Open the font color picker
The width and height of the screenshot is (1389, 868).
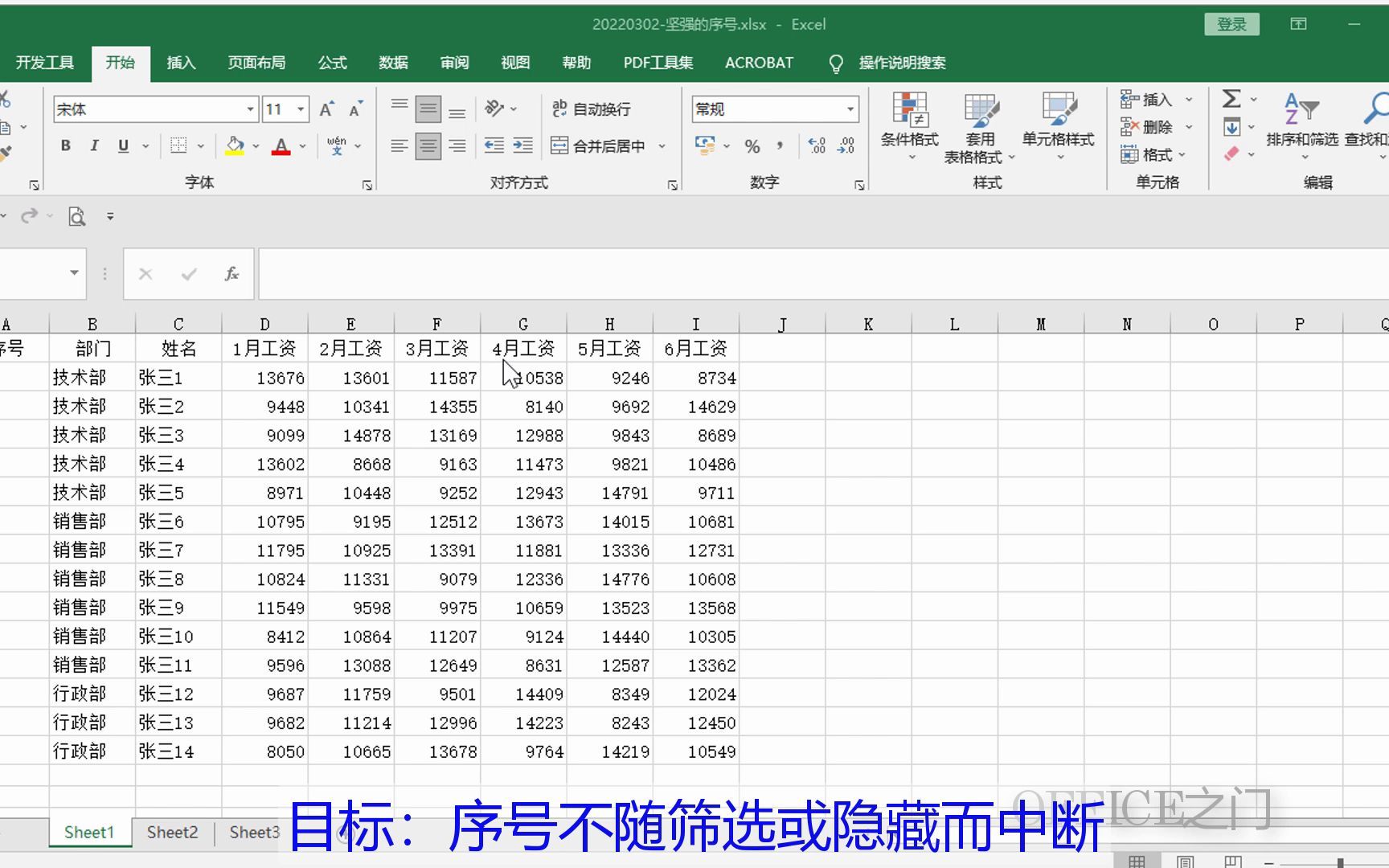(282, 145)
